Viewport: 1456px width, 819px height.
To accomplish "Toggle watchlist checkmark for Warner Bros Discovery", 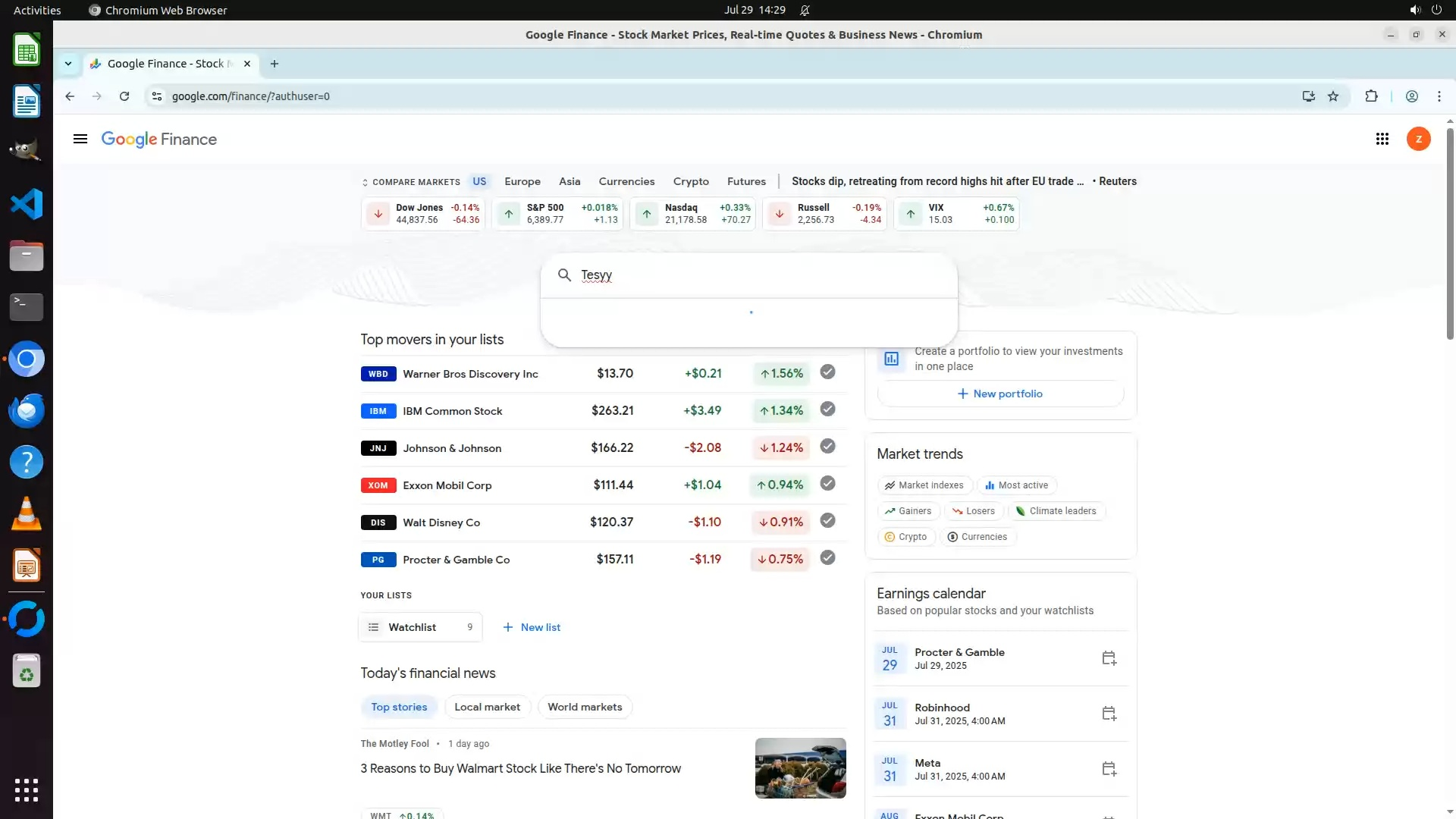I will pyautogui.click(x=827, y=372).
